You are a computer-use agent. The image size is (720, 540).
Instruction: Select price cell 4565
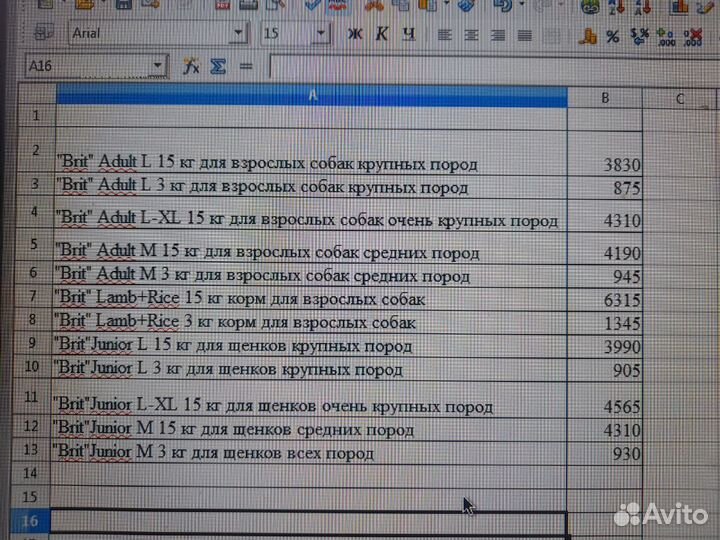click(x=604, y=399)
